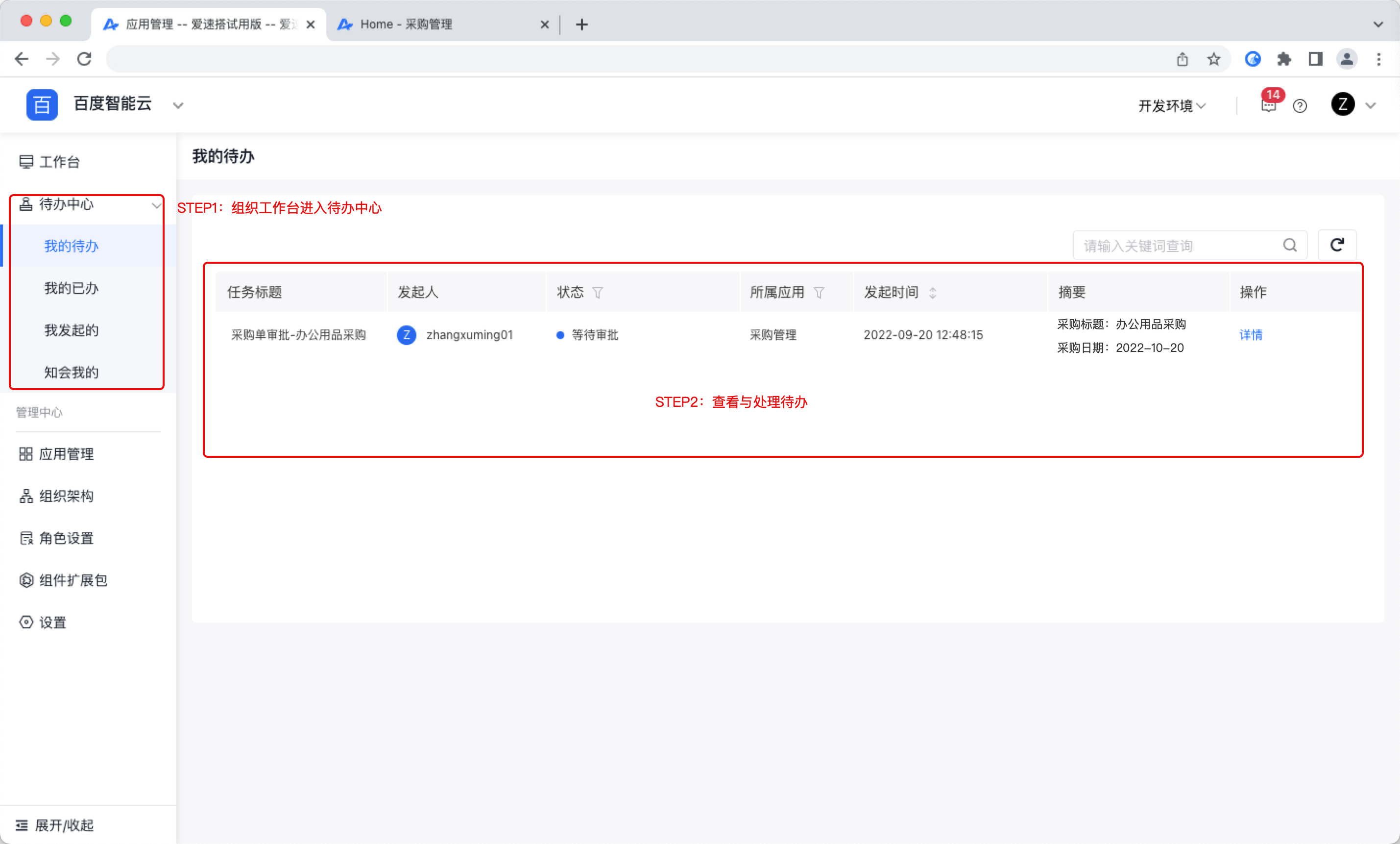Open 详情 link for the purchase task

tap(1251, 335)
